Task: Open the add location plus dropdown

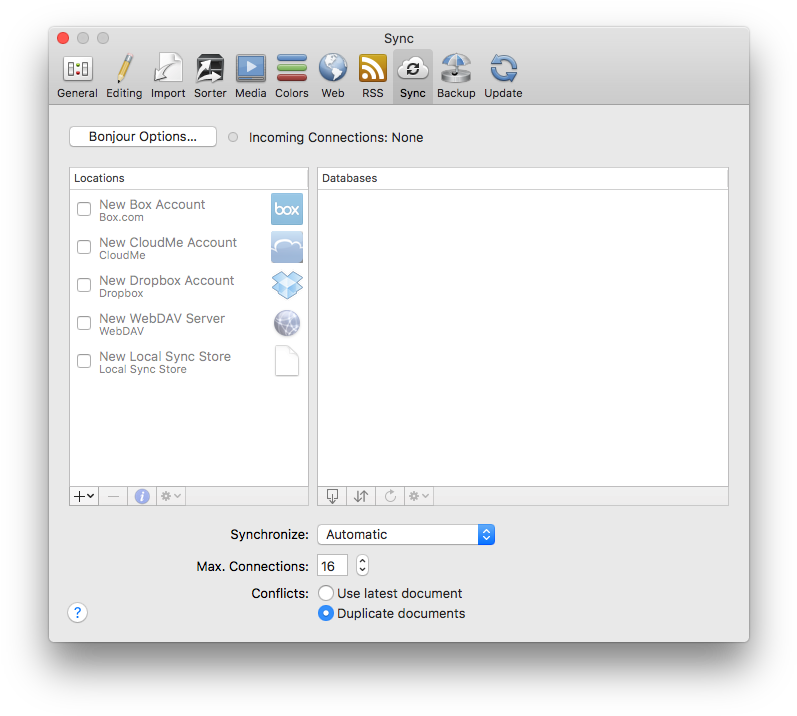Action: (x=84, y=496)
